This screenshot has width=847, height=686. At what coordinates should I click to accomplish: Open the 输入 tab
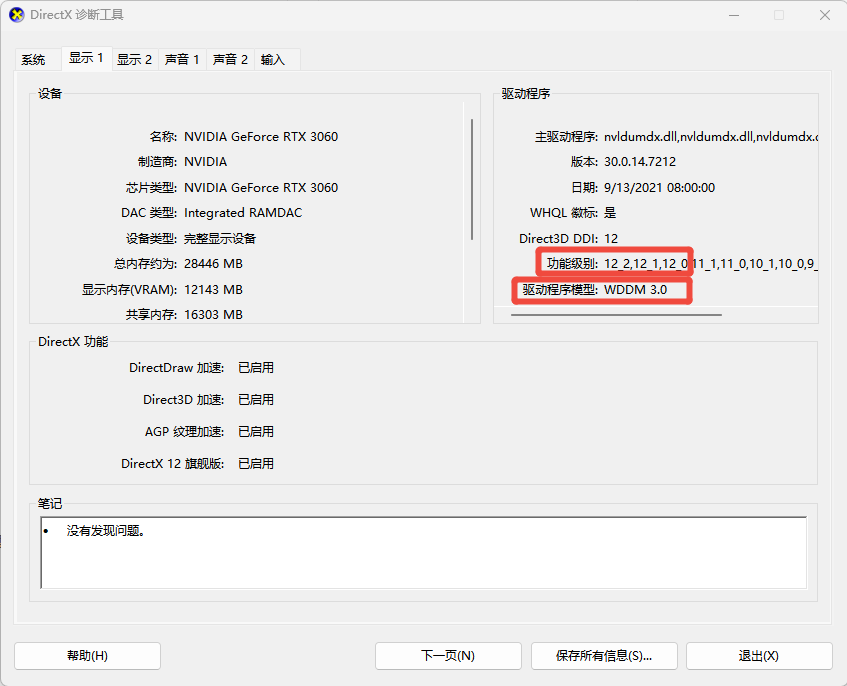click(x=271, y=59)
